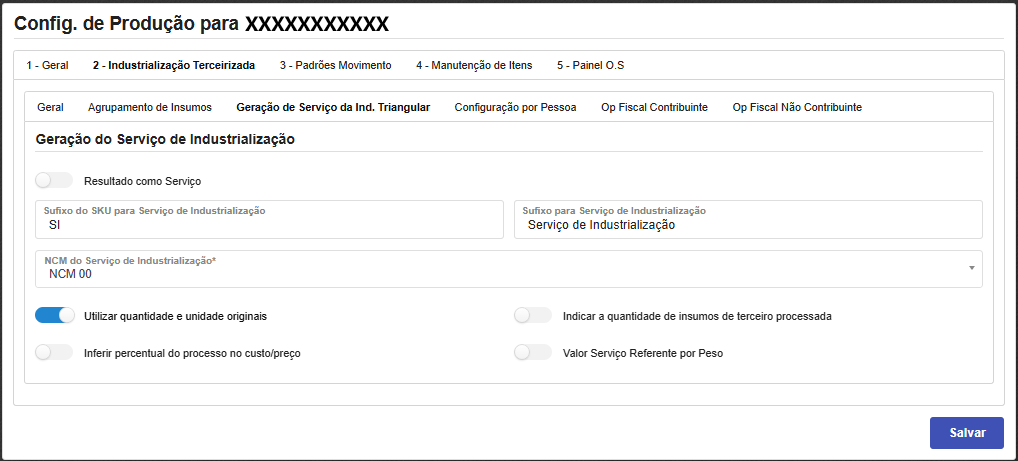Open Op Fiscal Contribuinte sub-tab
The image size is (1018, 461).
[x=654, y=107]
